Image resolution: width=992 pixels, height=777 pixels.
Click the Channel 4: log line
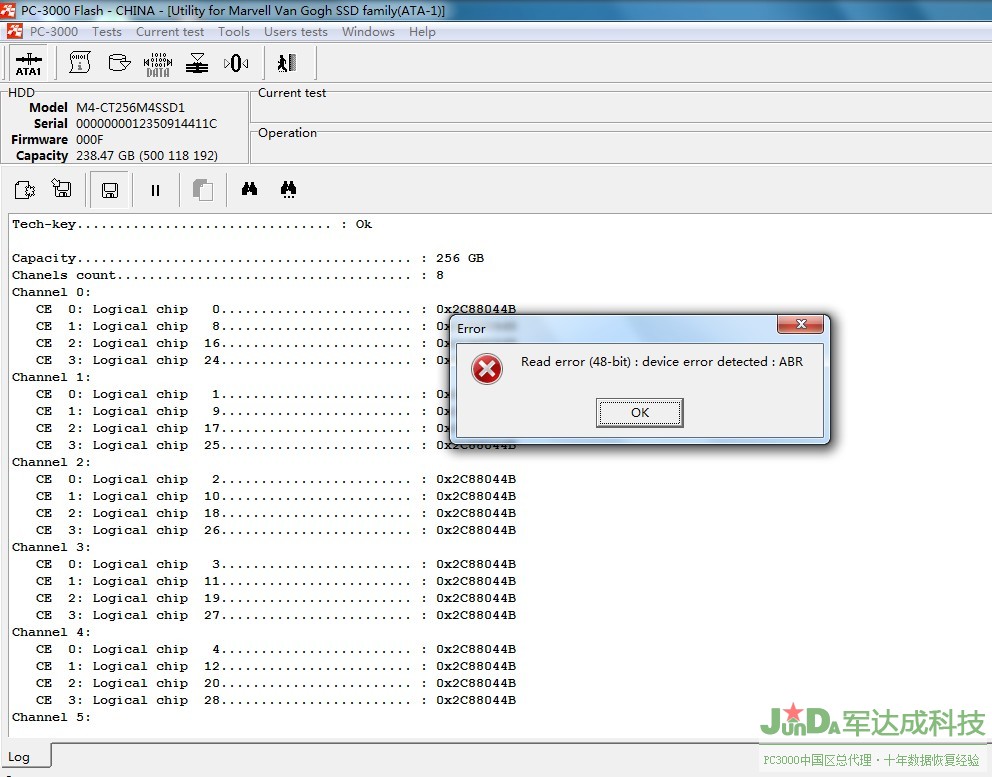pos(51,632)
